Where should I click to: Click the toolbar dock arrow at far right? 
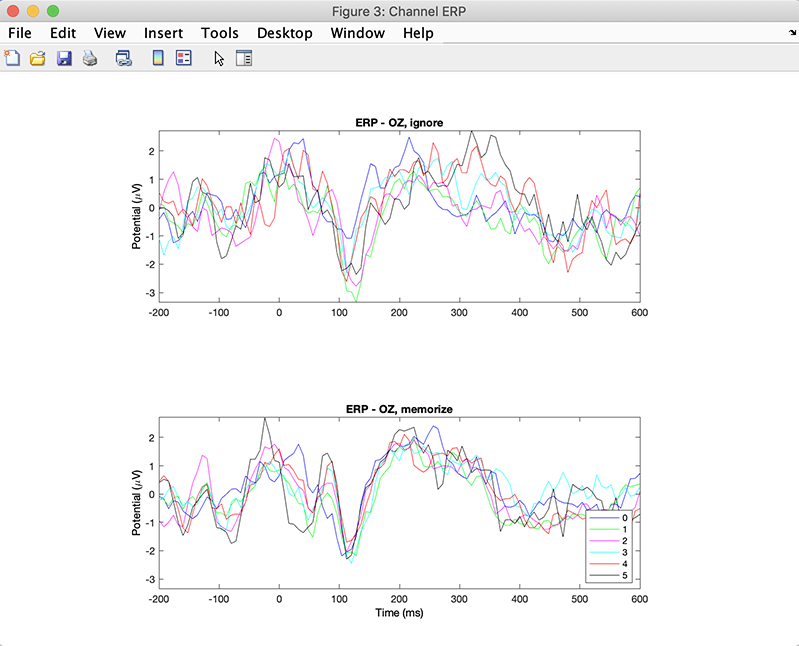[x=791, y=33]
